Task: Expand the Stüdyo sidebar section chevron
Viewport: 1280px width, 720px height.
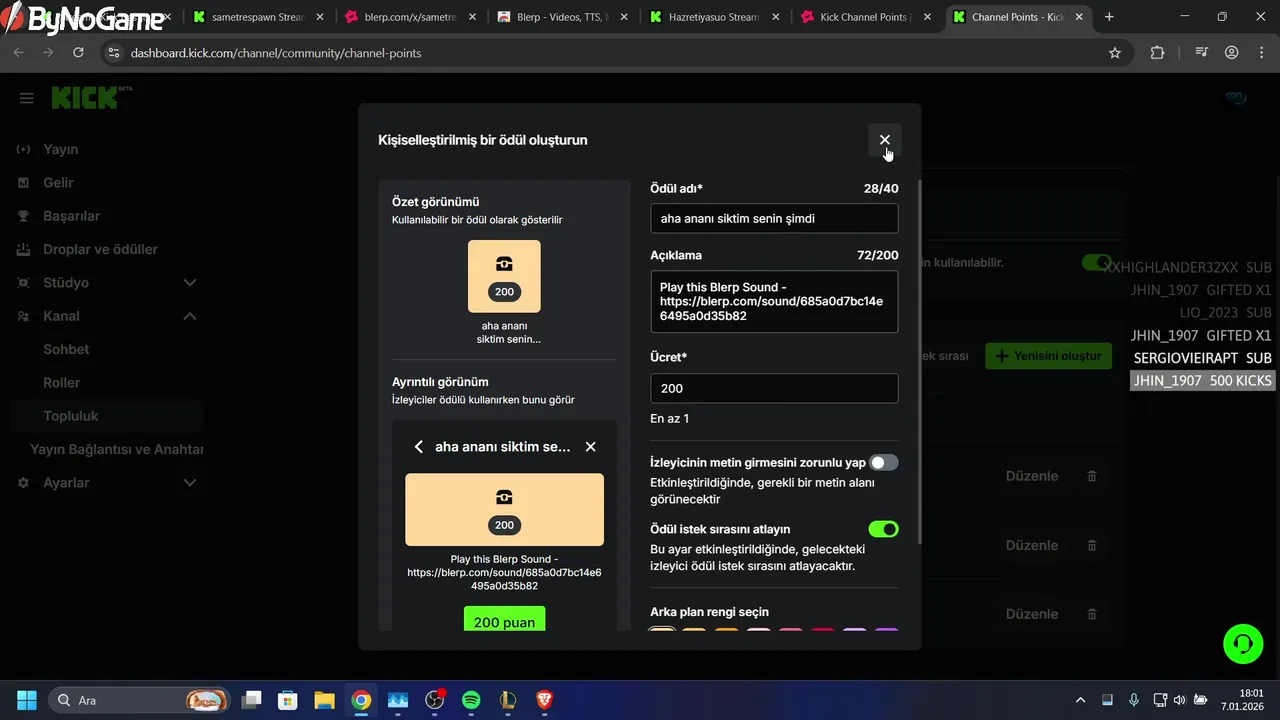Action: point(190,283)
